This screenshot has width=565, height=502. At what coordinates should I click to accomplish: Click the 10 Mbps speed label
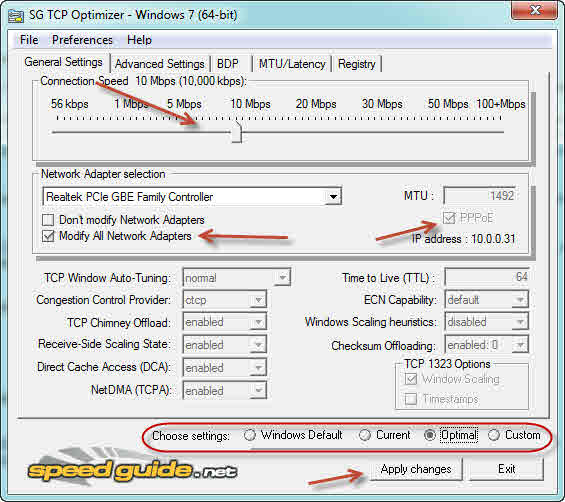[x=250, y=104]
